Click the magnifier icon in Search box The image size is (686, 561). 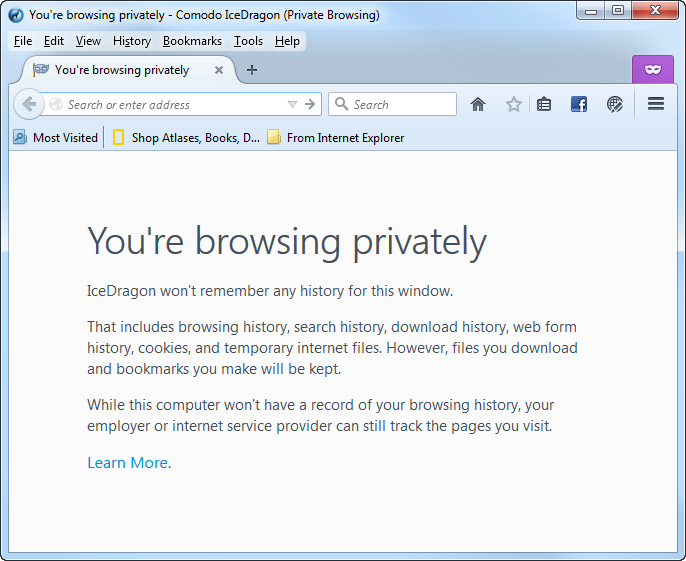341,104
